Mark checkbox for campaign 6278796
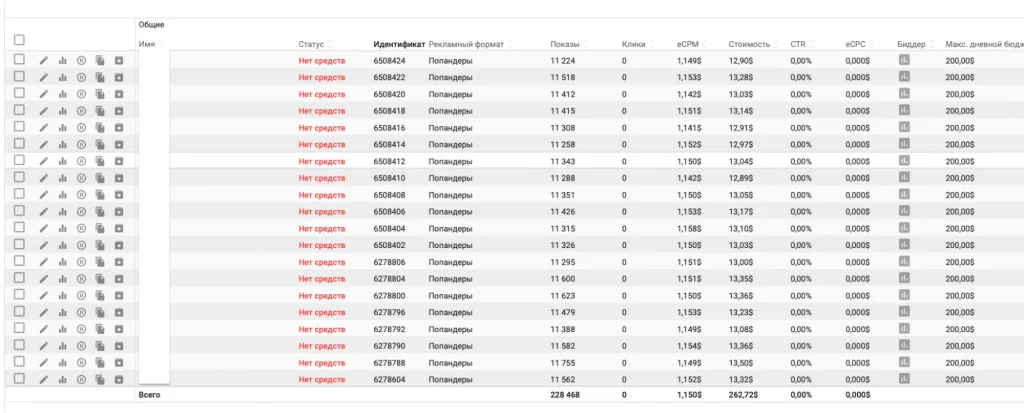Image resolution: width=1024 pixels, height=413 pixels. tap(20, 311)
